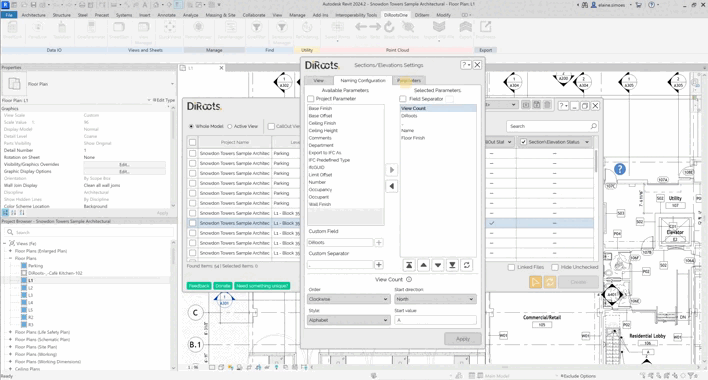Expand Floor Plans (Enlarged Plan) tree node

10,251
